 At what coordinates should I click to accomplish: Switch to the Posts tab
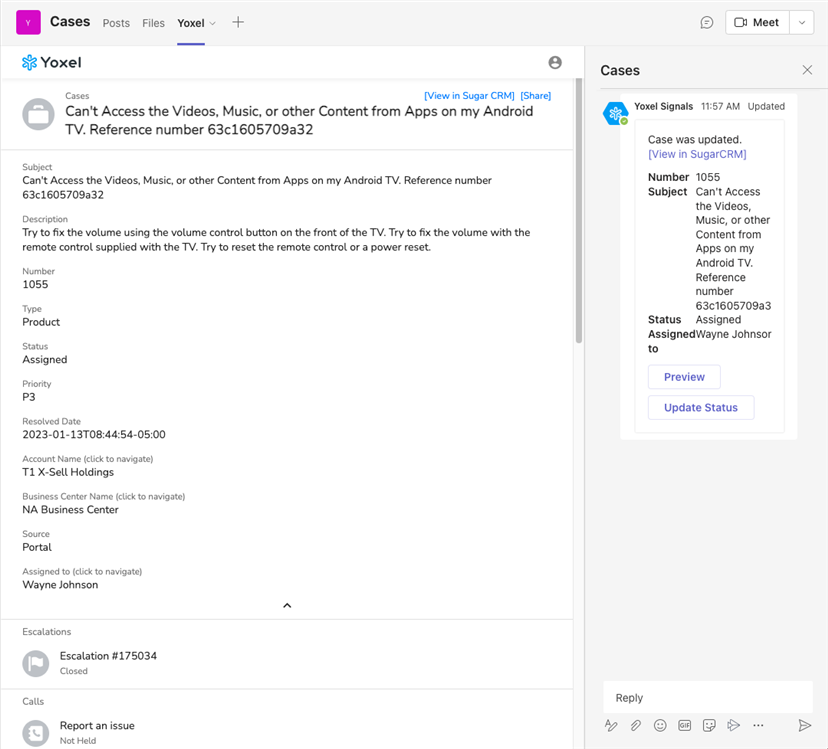(x=116, y=23)
